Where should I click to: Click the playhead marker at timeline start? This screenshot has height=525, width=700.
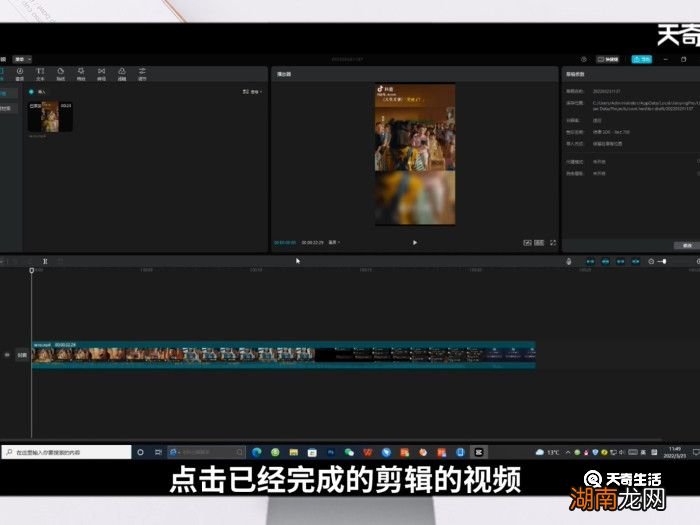[32, 271]
